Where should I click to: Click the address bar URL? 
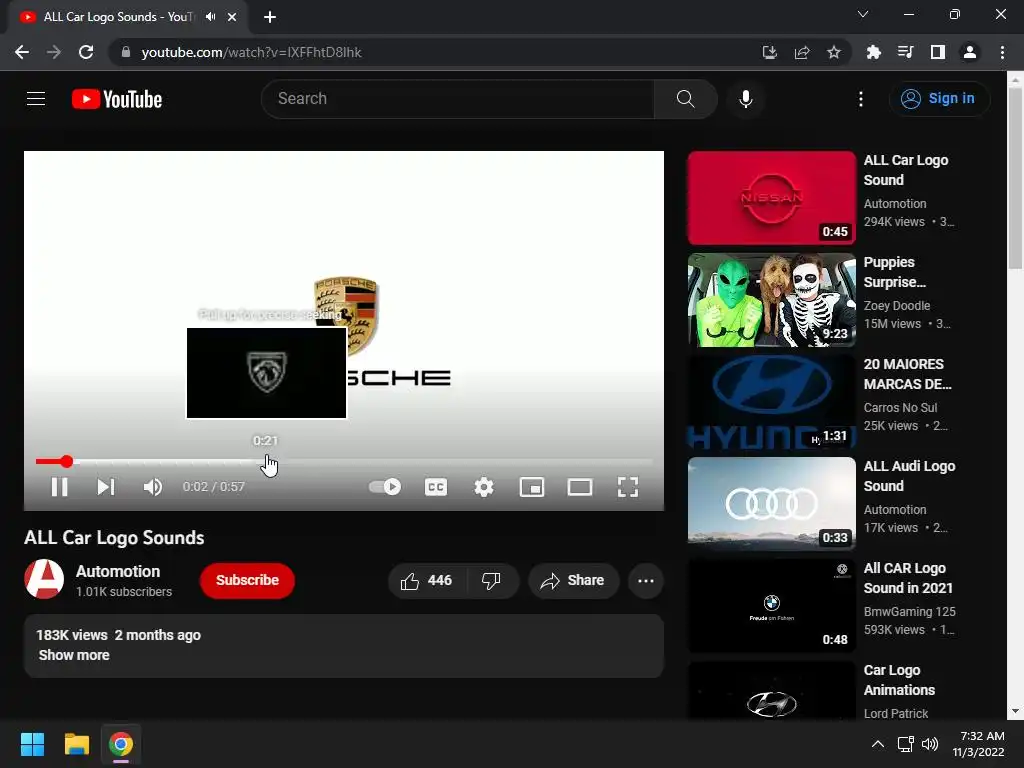(251, 52)
